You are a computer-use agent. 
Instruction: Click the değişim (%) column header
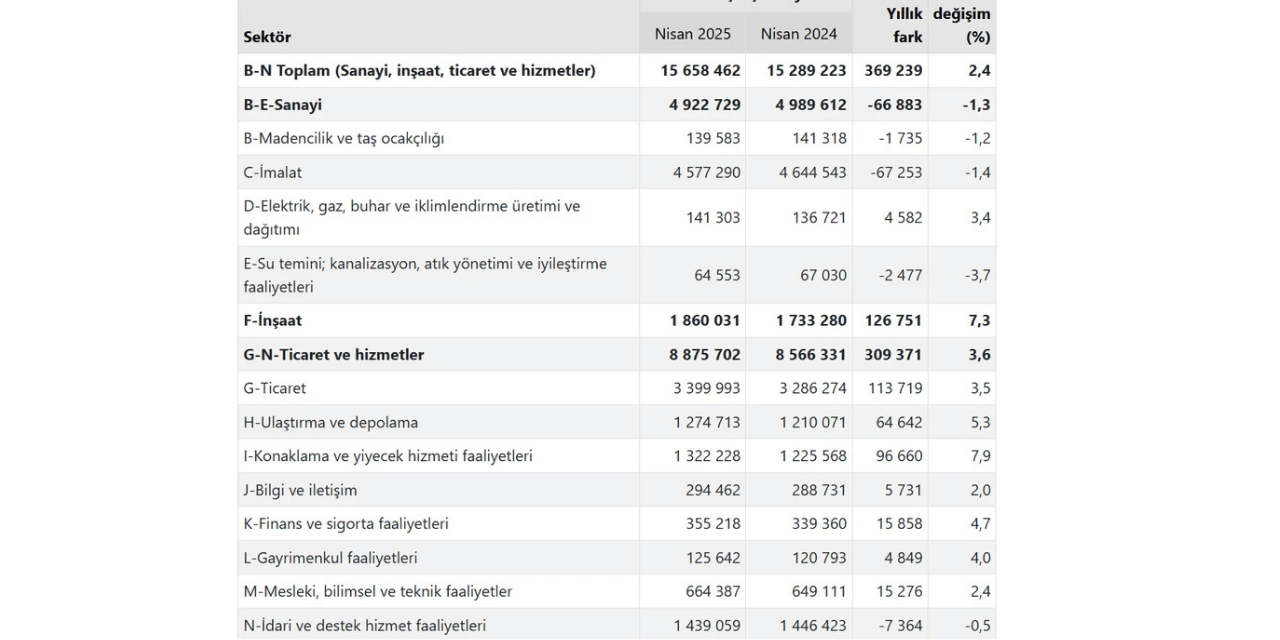(962, 25)
